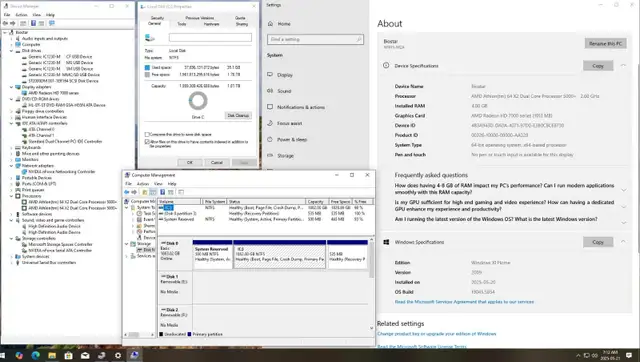Toggle Allow files to have contents indexed checkbox

pos(147,142)
